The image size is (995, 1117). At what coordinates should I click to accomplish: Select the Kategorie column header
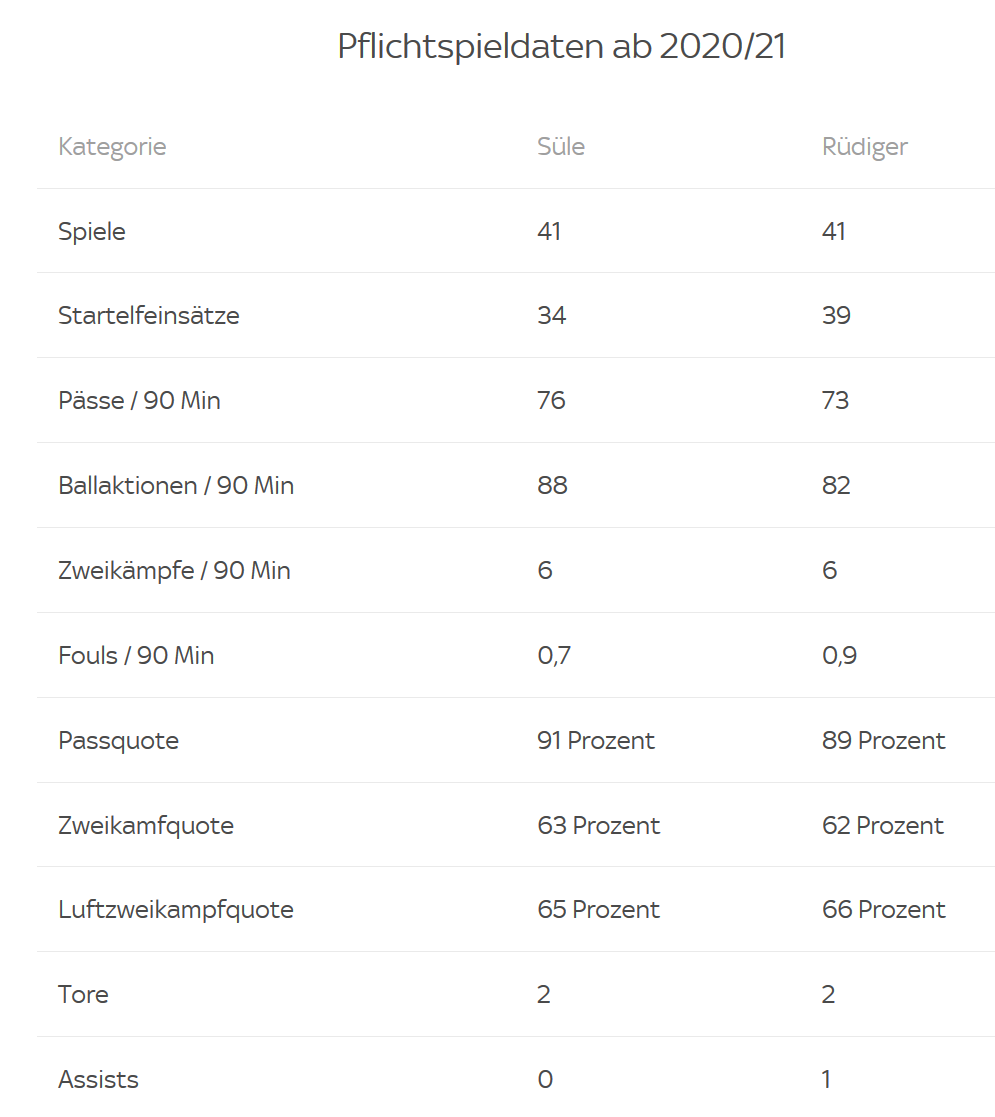pyautogui.click(x=112, y=147)
